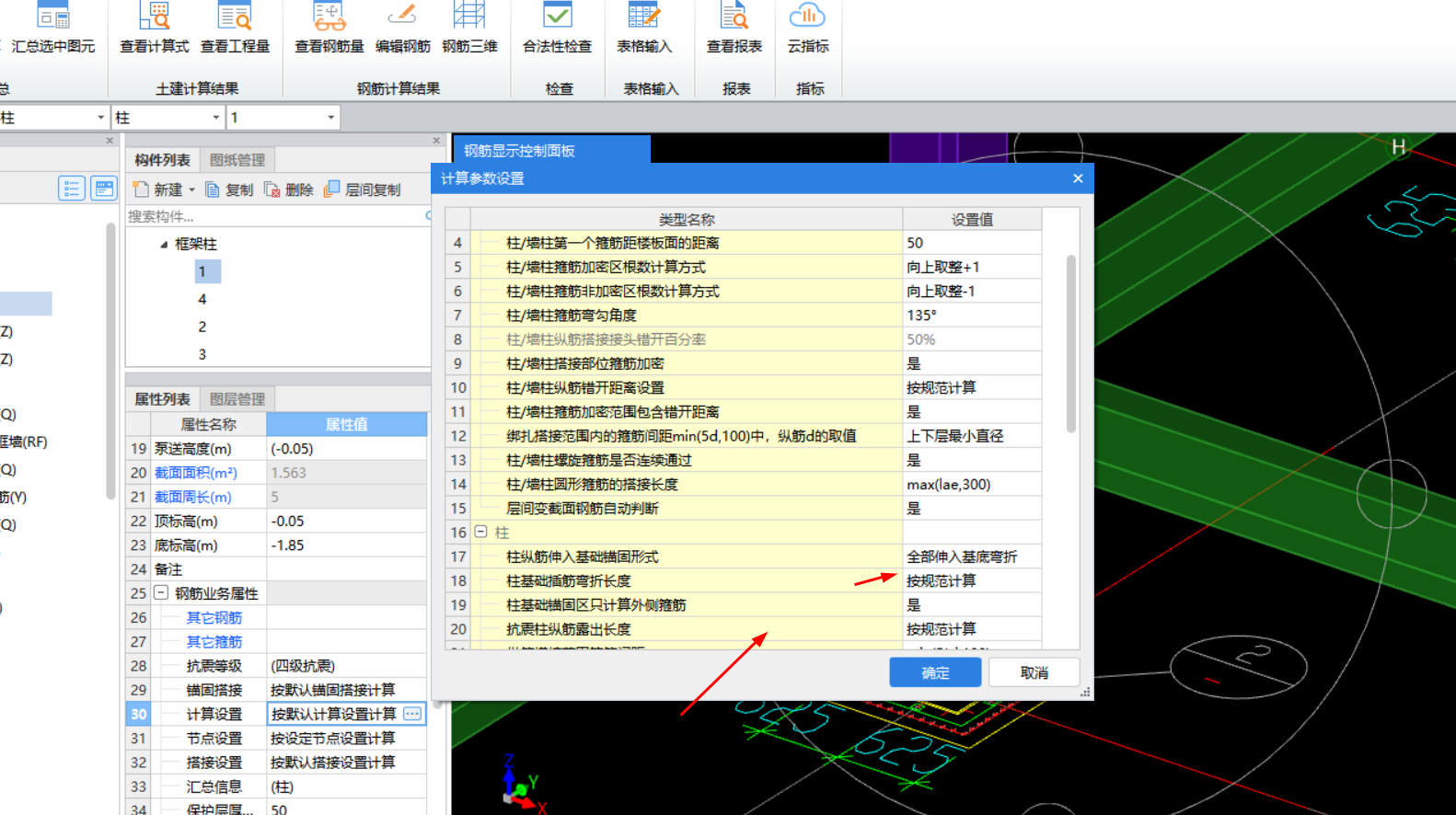Click value 135° for 箍筋弯勾角度
Image resolution: width=1456 pixels, height=815 pixels.
click(x=972, y=315)
